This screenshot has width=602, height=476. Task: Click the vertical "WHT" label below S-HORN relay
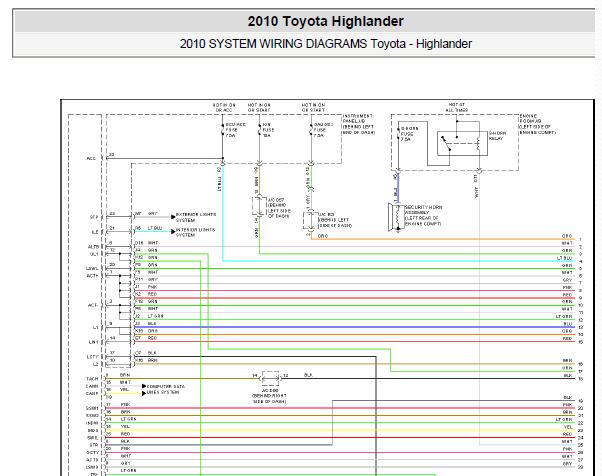pos(476,192)
